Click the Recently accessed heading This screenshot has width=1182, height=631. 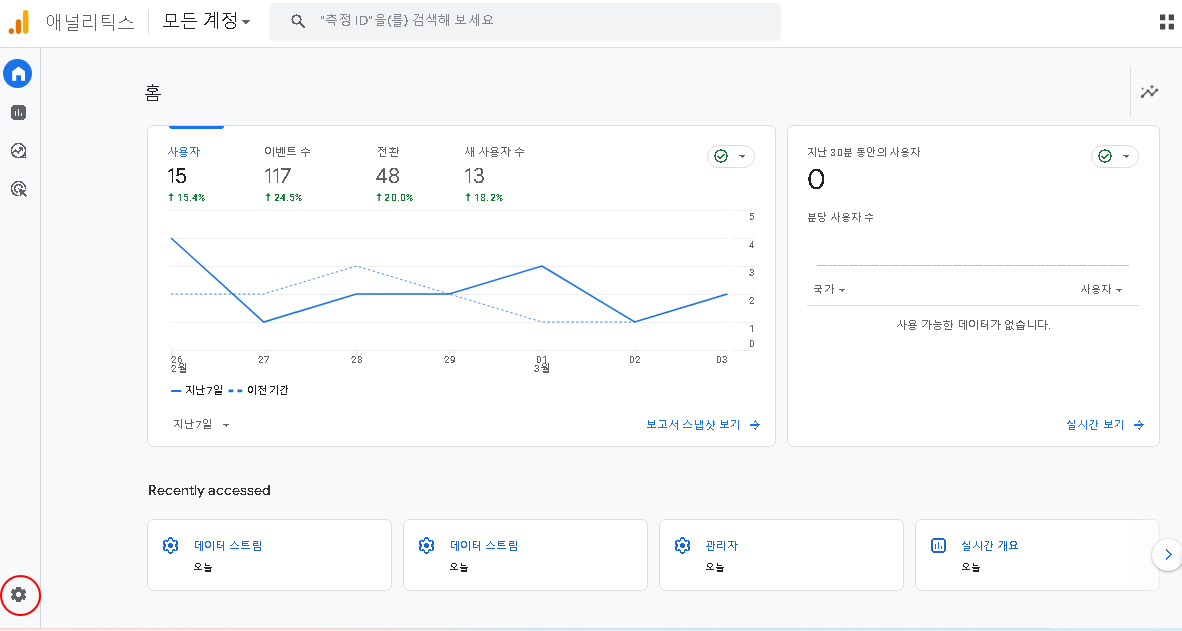click(x=209, y=490)
